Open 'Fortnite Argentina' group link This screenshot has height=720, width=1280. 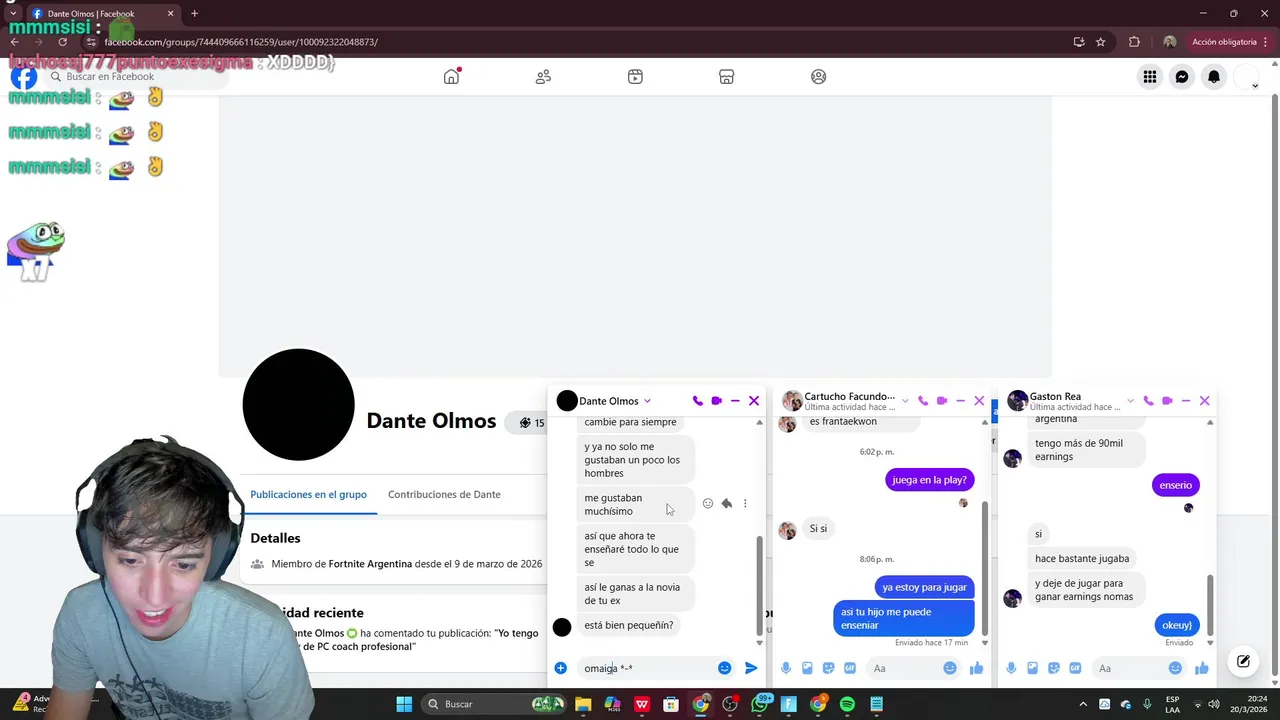370,564
